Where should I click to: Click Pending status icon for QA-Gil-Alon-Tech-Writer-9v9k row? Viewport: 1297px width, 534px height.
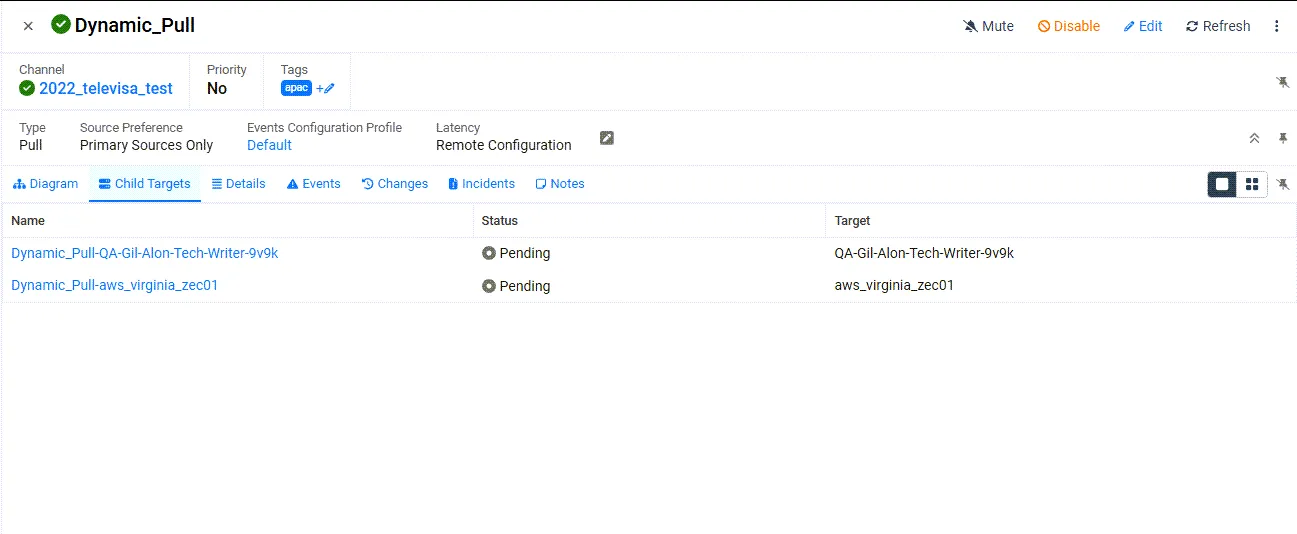(489, 254)
